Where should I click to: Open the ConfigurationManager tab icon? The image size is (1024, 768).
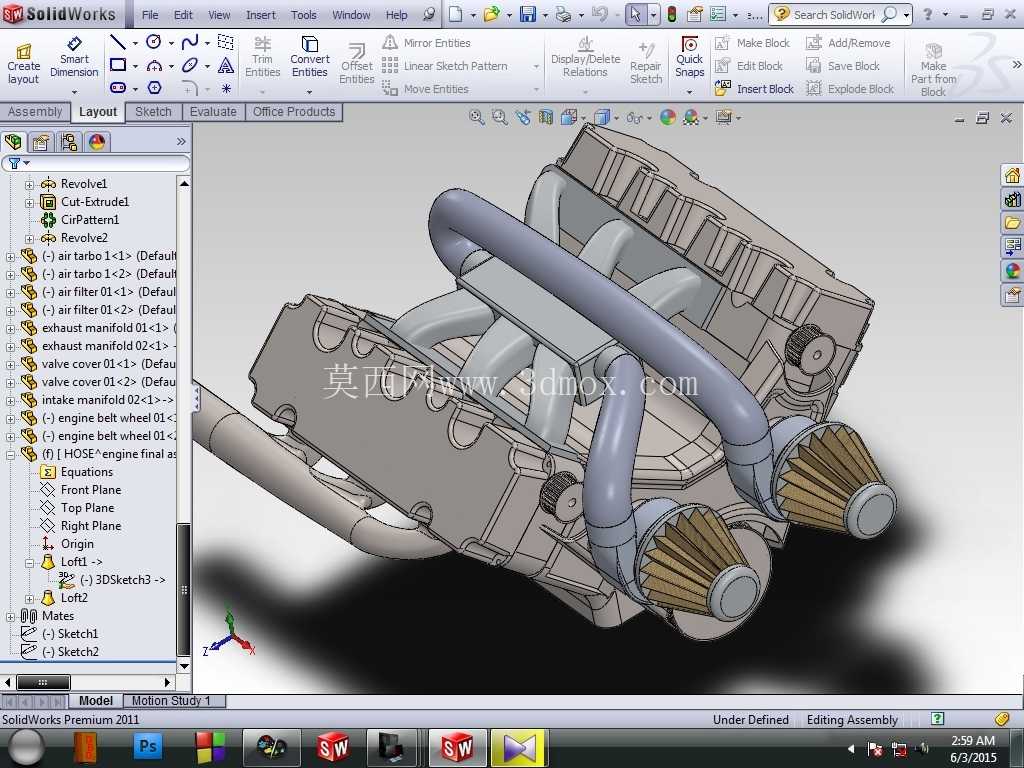pyautogui.click(x=69, y=142)
